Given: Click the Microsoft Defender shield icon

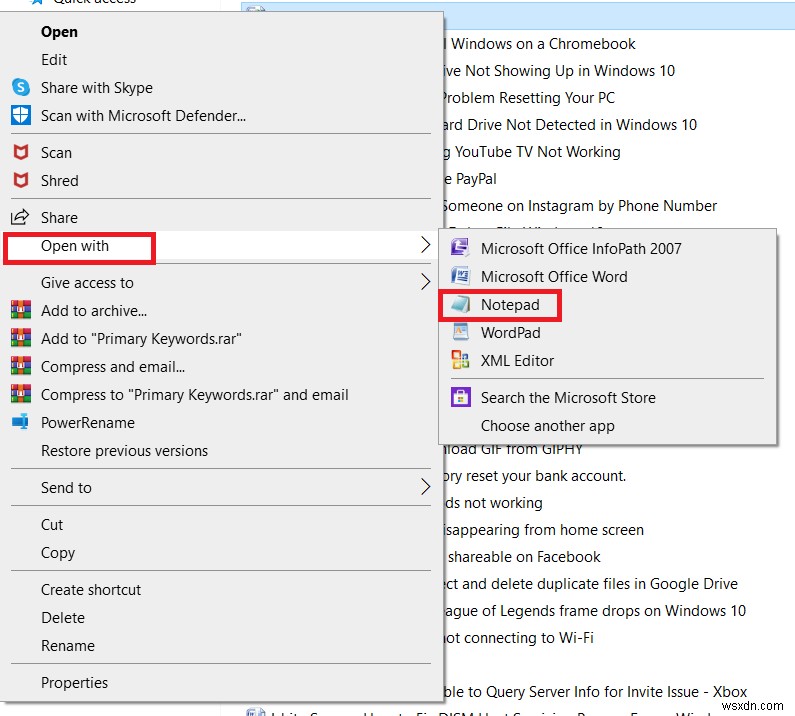Looking at the screenshot, I should coord(20,115).
